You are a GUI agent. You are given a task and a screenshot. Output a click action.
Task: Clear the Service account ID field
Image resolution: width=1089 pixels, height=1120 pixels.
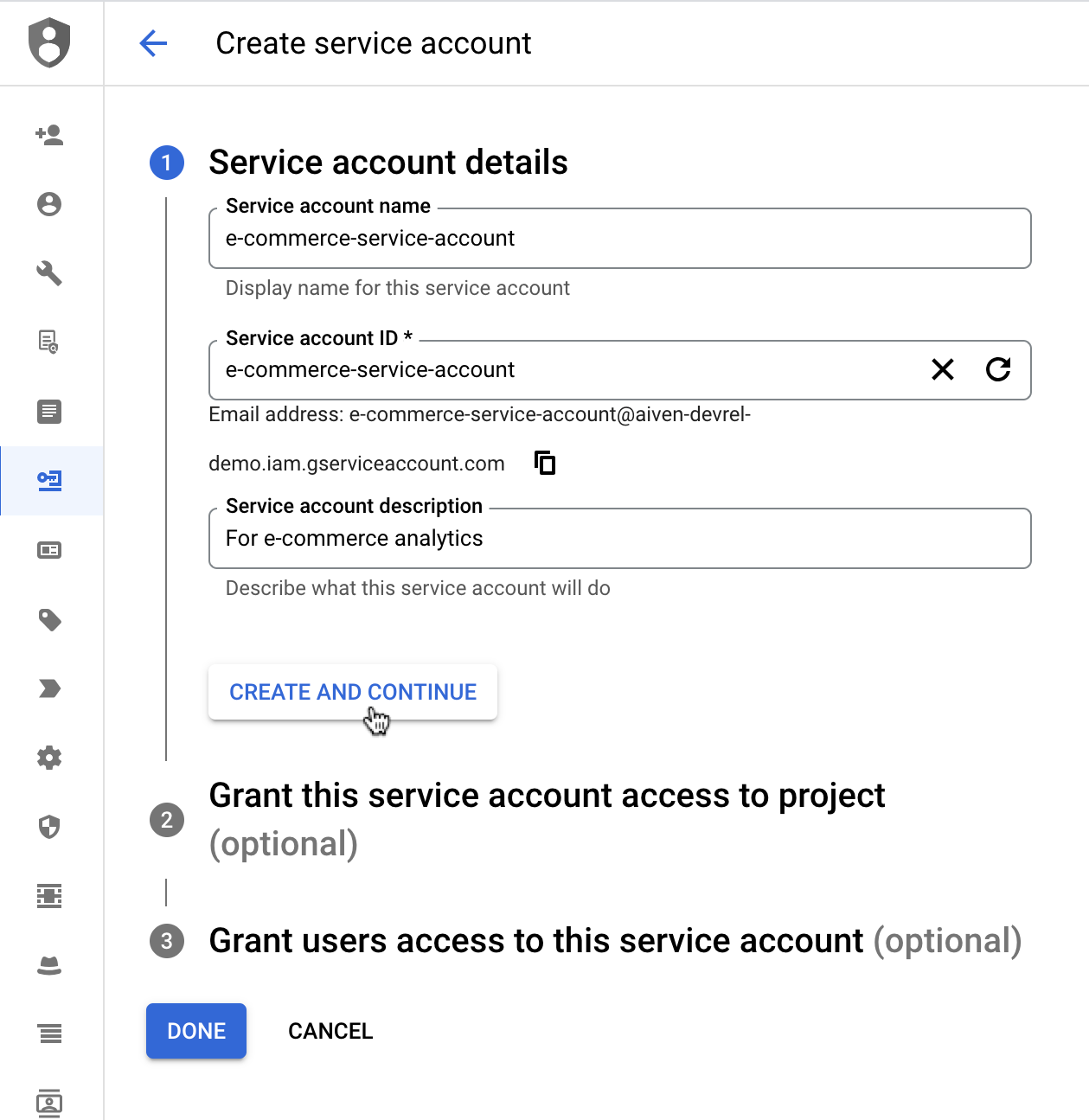click(943, 370)
